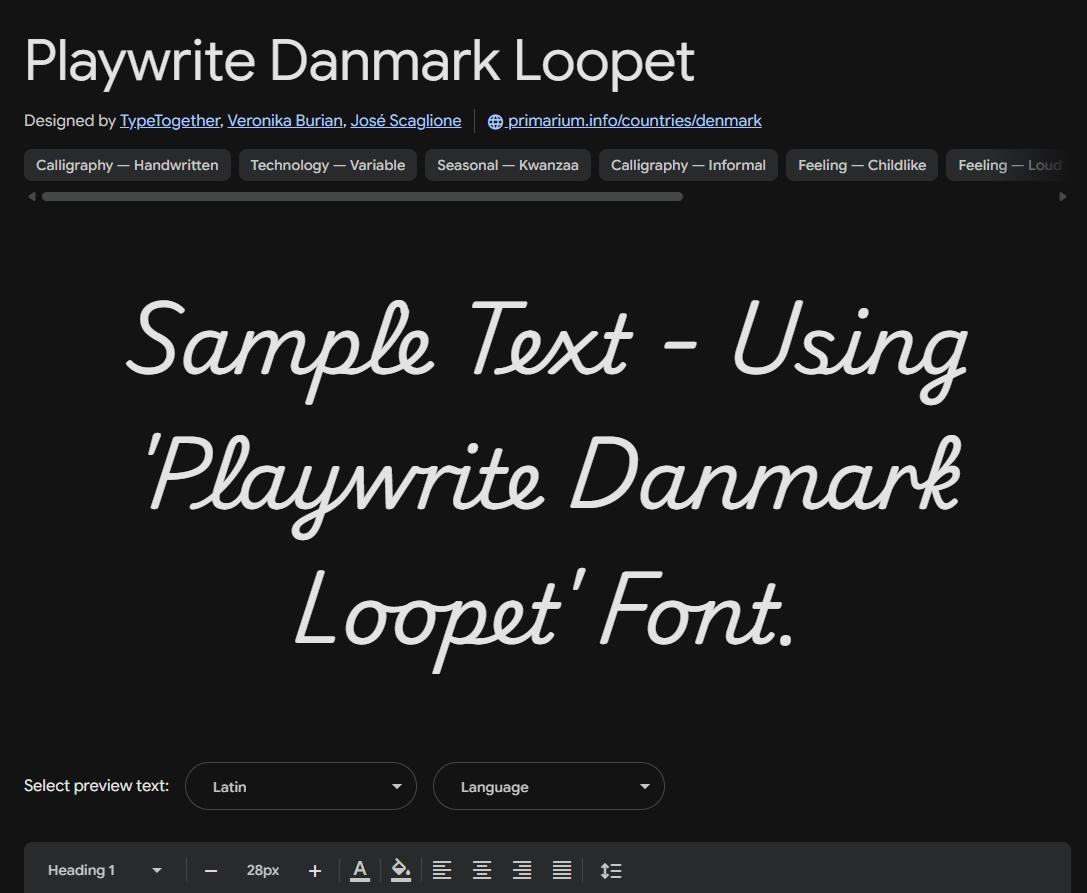Align text center
1087x893 pixels.
pyautogui.click(x=482, y=870)
